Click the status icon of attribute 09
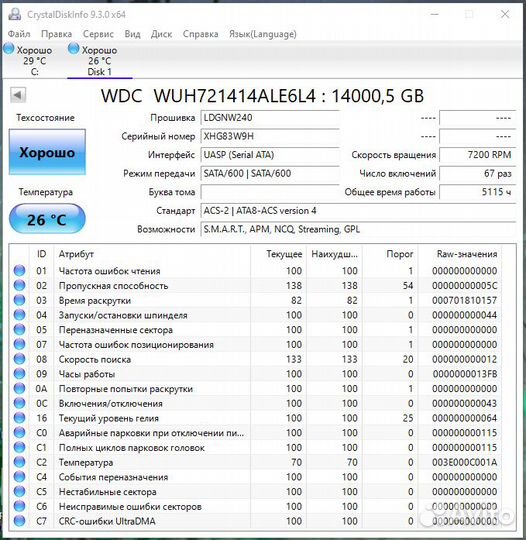This screenshot has width=526, height=540. [x=20, y=374]
